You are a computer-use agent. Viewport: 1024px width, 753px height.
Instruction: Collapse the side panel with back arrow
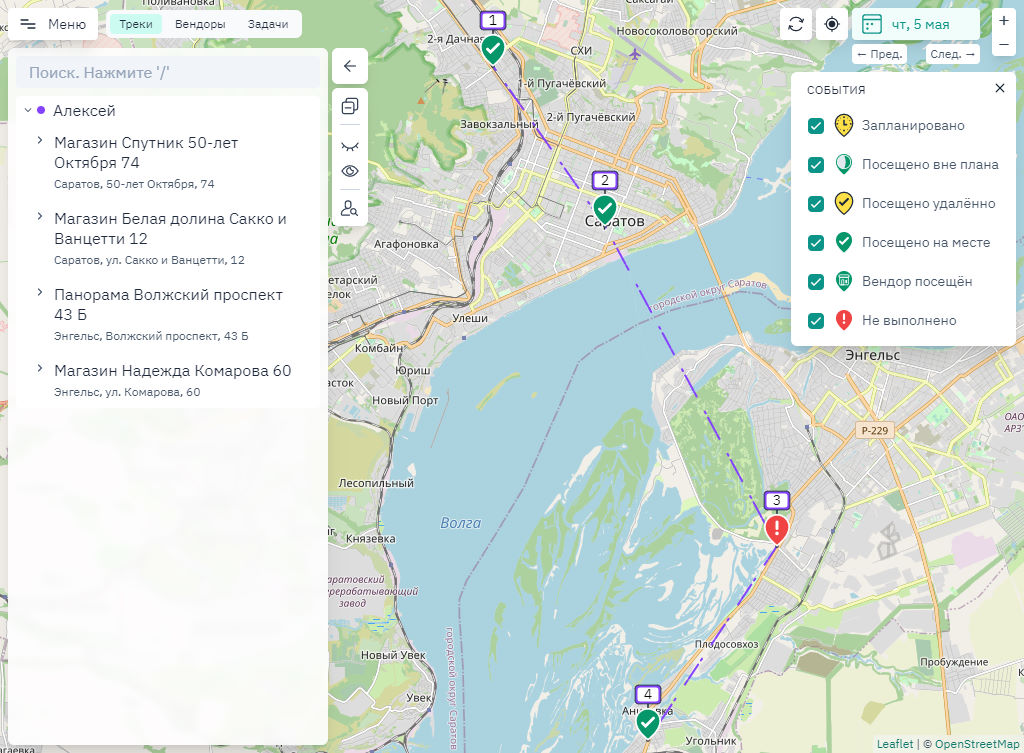click(x=350, y=67)
